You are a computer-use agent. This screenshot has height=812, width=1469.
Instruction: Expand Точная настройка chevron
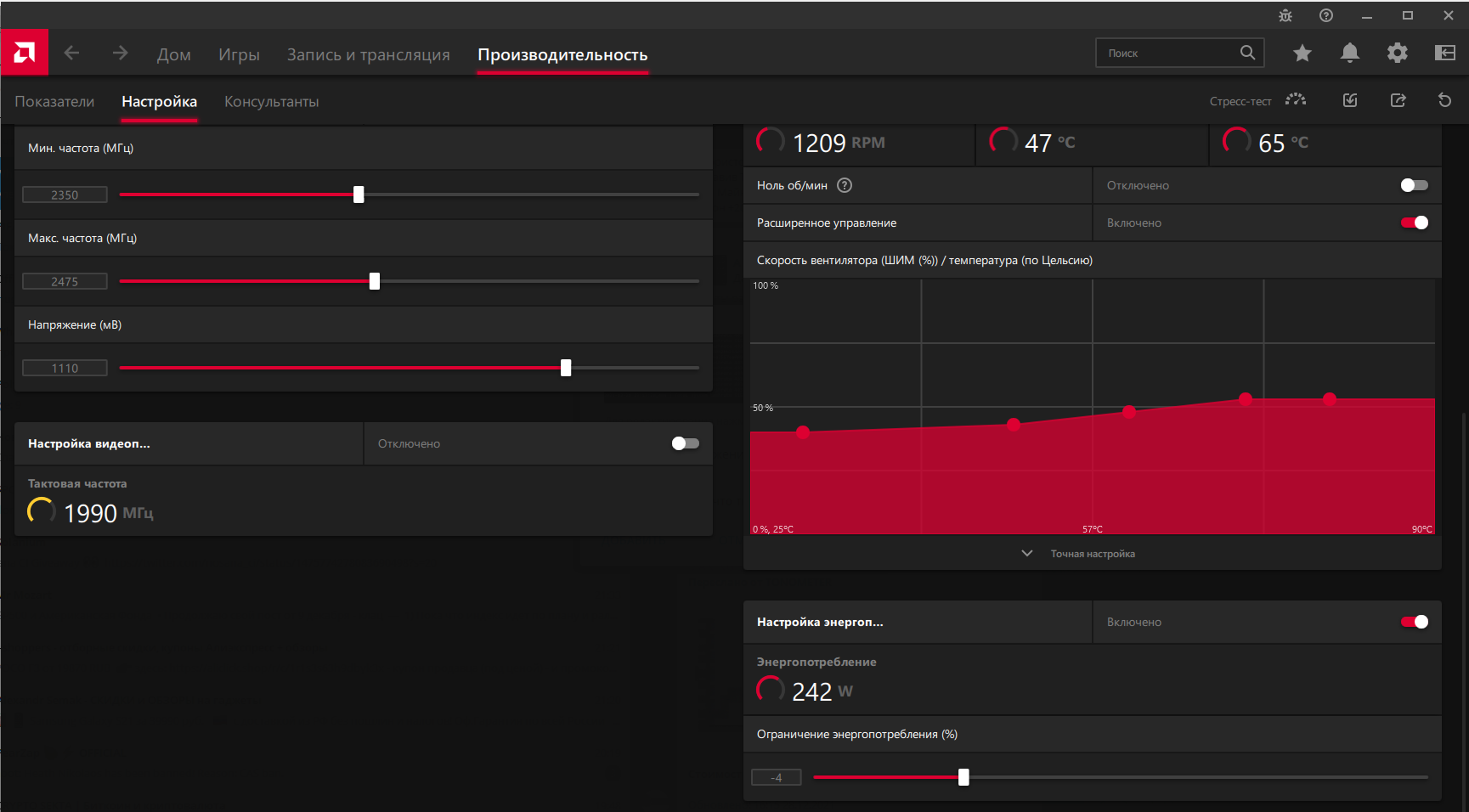1027,553
